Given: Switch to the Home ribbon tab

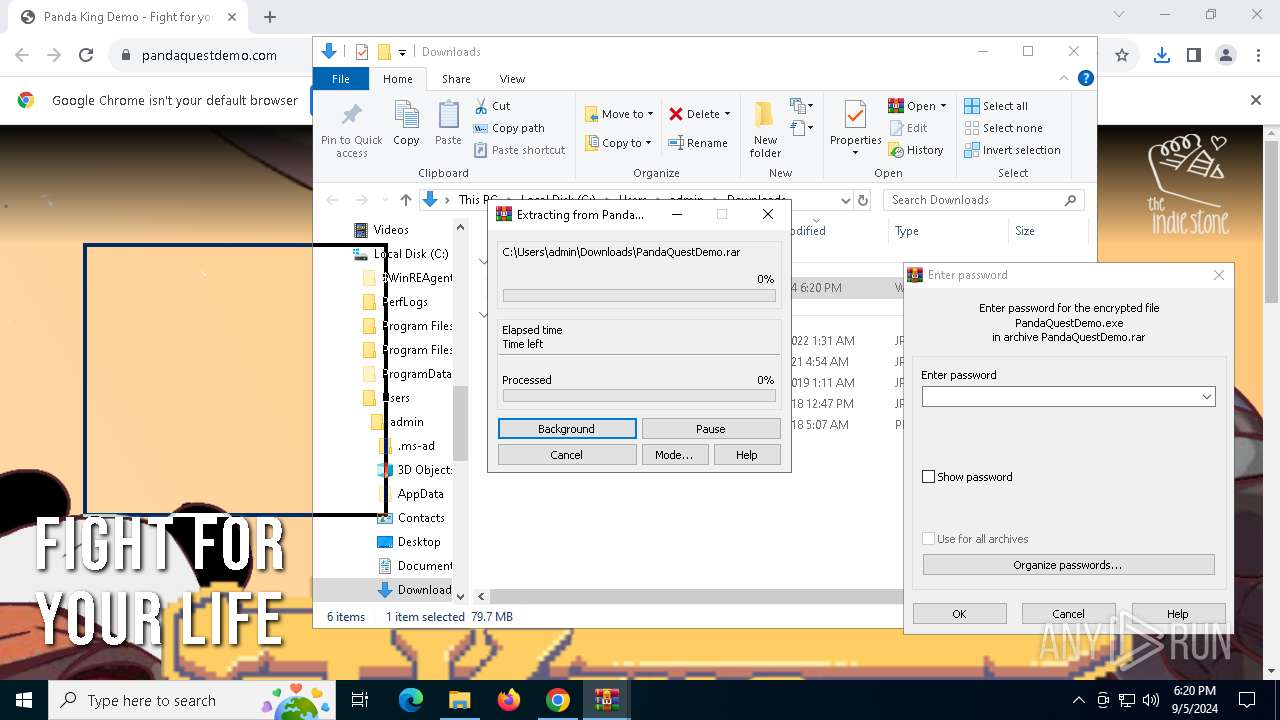Looking at the screenshot, I should pyautogui.click(x=397, y=79).
